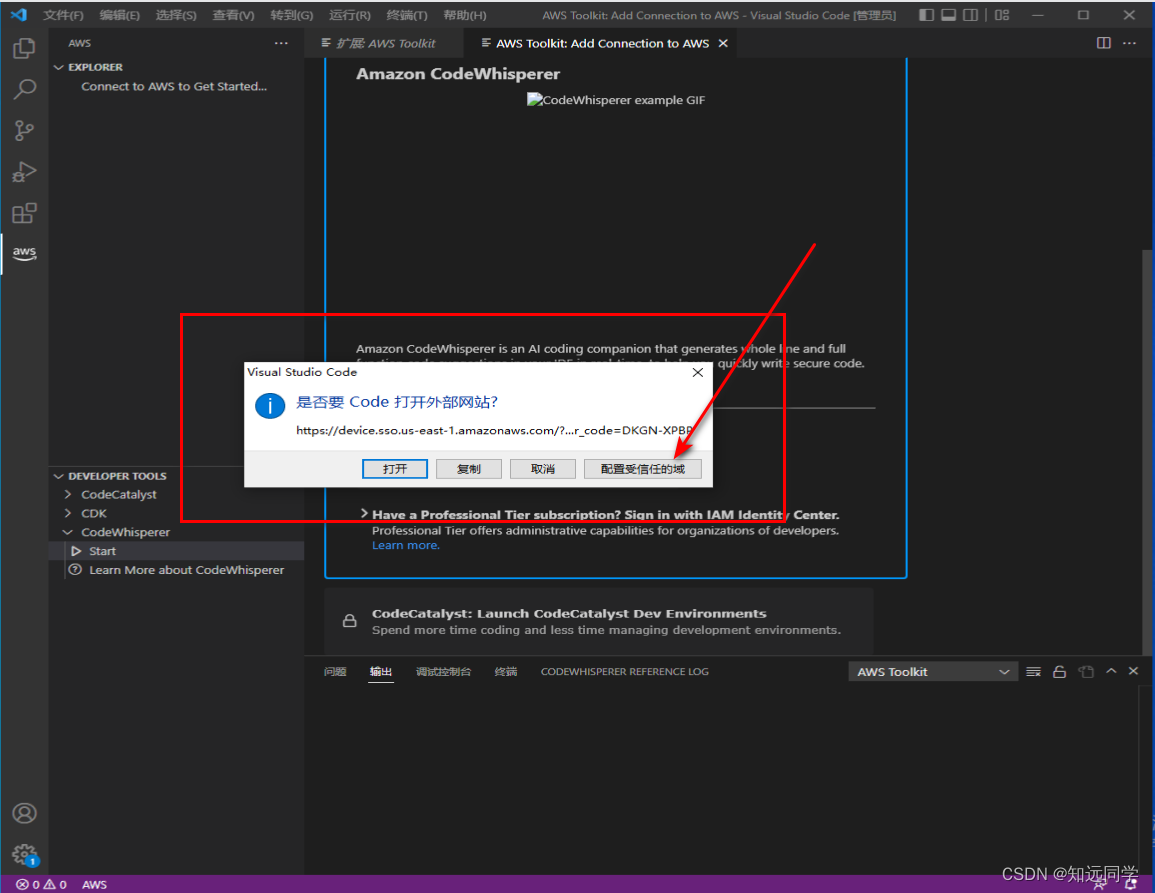Switch to the 扩展: AWS Toolkit tab

pos(385,43)
